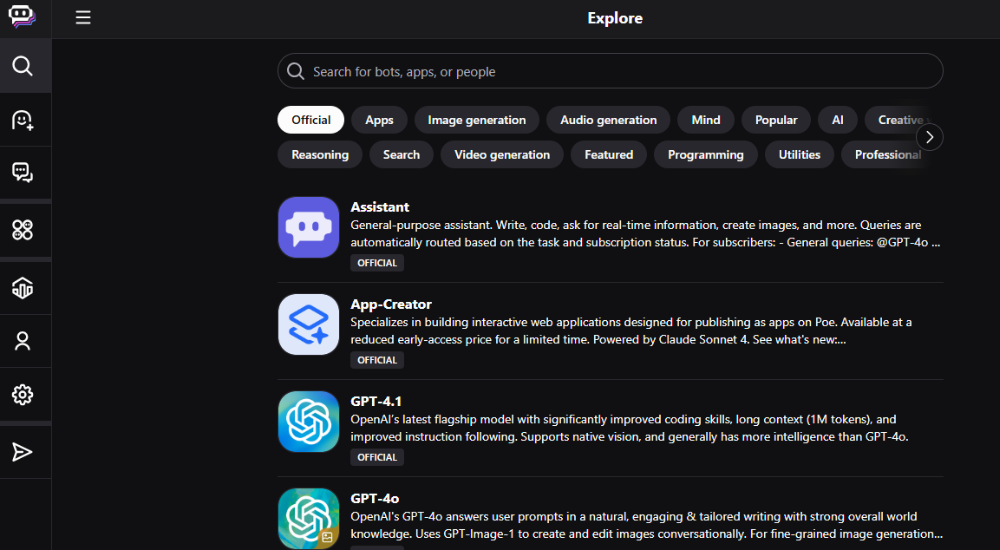This screenshot has height=550, width=1000.
Task: Select the Popular category filter
Action: click(x=776, y=120)
